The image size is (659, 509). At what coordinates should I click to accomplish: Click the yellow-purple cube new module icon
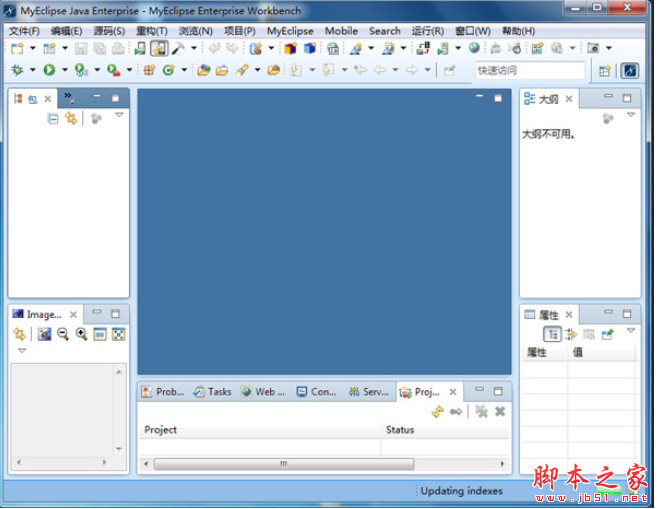[x=290, y=48]
